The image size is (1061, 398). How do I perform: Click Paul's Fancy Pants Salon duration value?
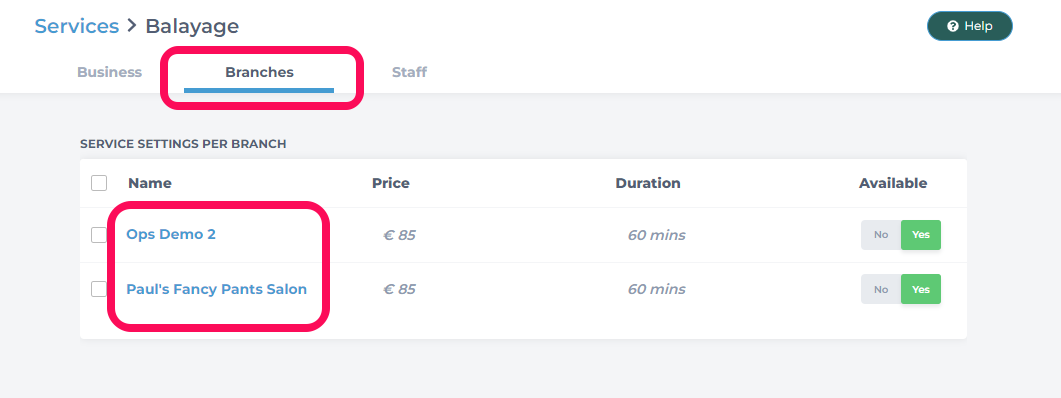(x=656, y=289)
